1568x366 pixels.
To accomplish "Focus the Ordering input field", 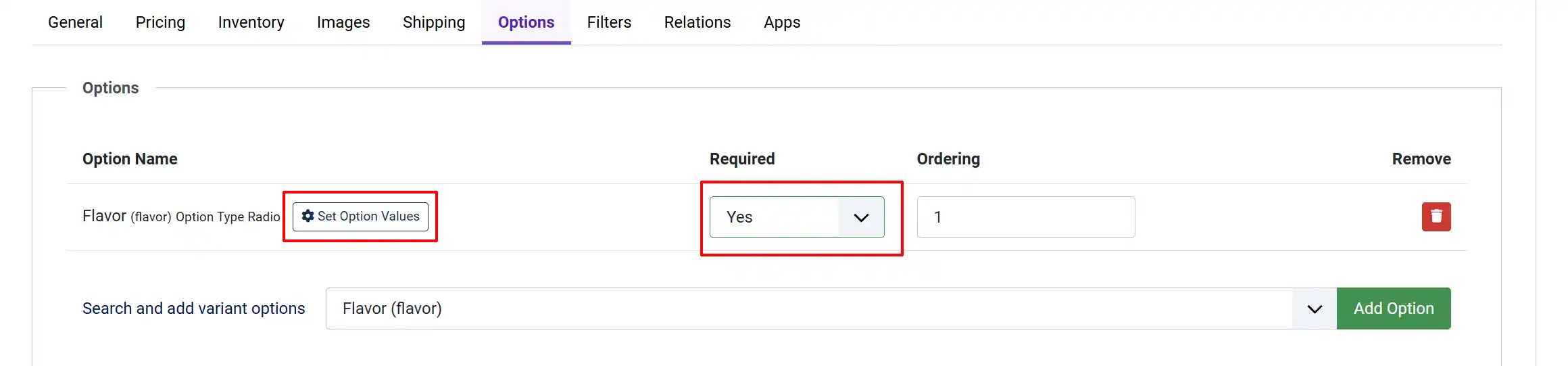I will tap(1026, 217).
